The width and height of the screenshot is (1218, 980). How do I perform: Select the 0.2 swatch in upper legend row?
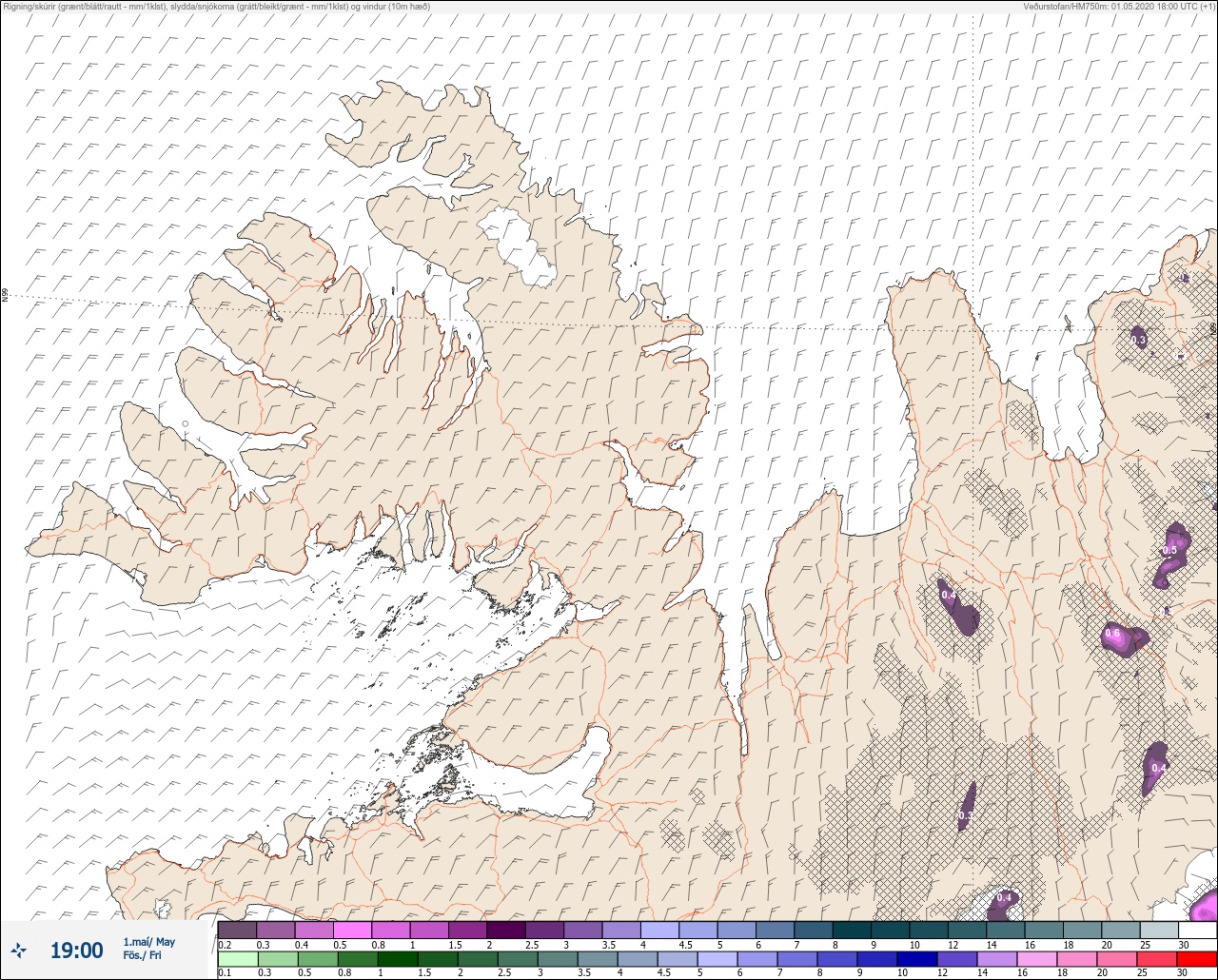pos(237,930)
